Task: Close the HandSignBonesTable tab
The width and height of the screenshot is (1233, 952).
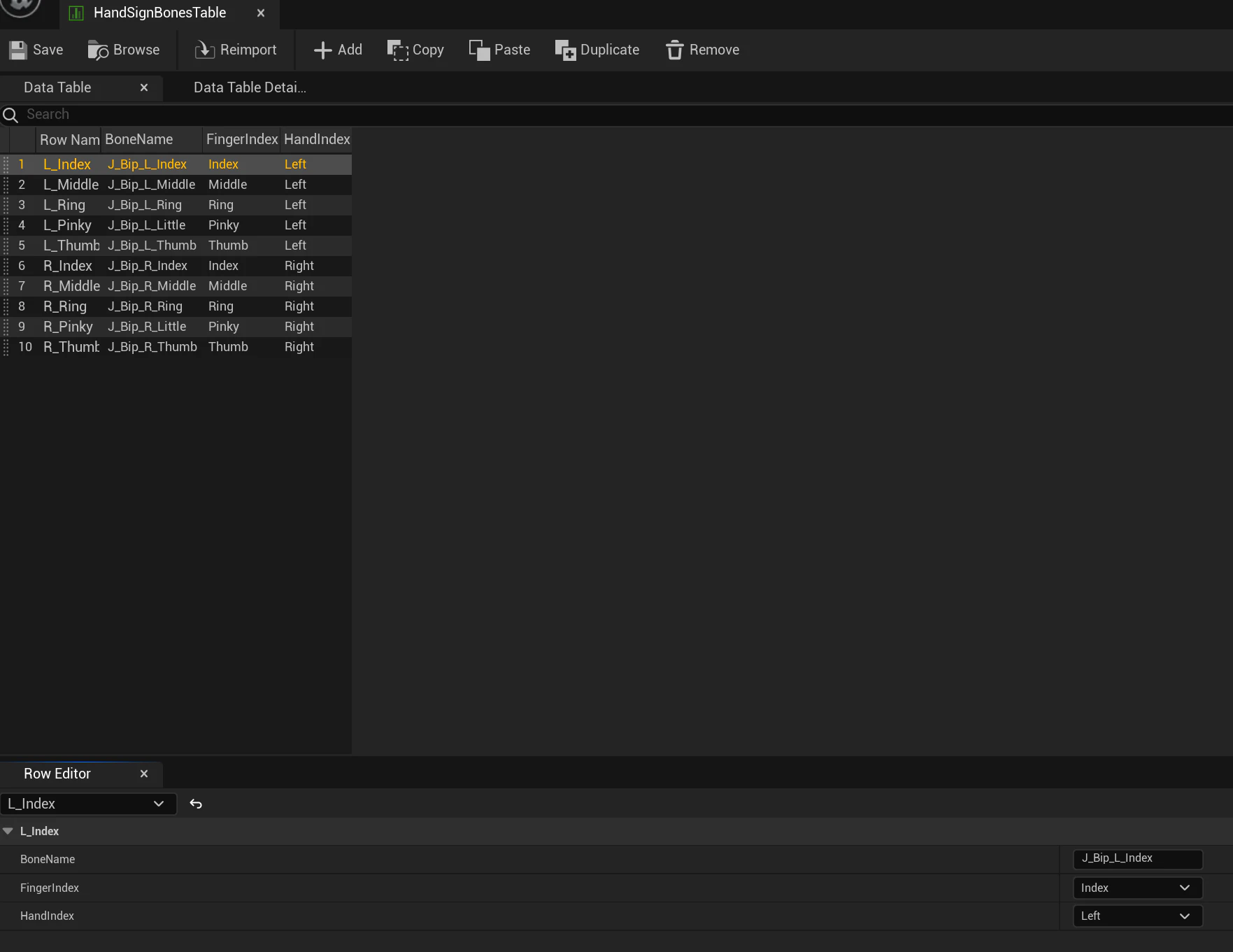Action: (x=261, y=13)
